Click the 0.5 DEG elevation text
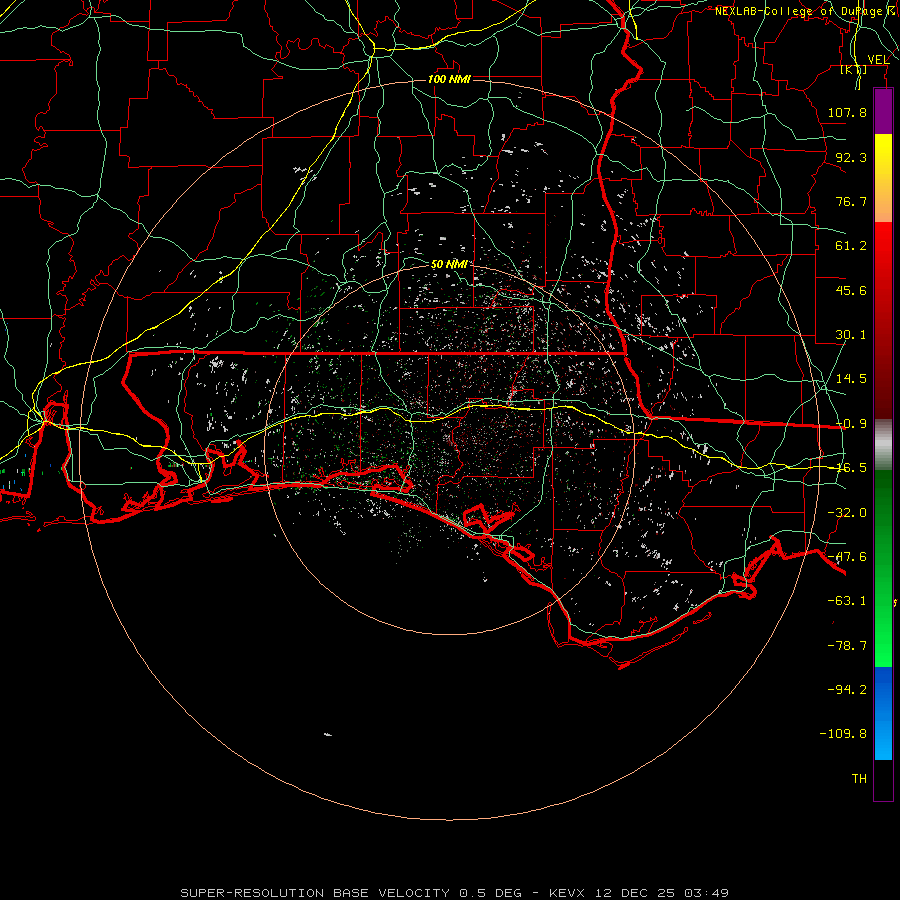This screenshot has width=900, height=900. pyautogui.click(x=490, y=893)
